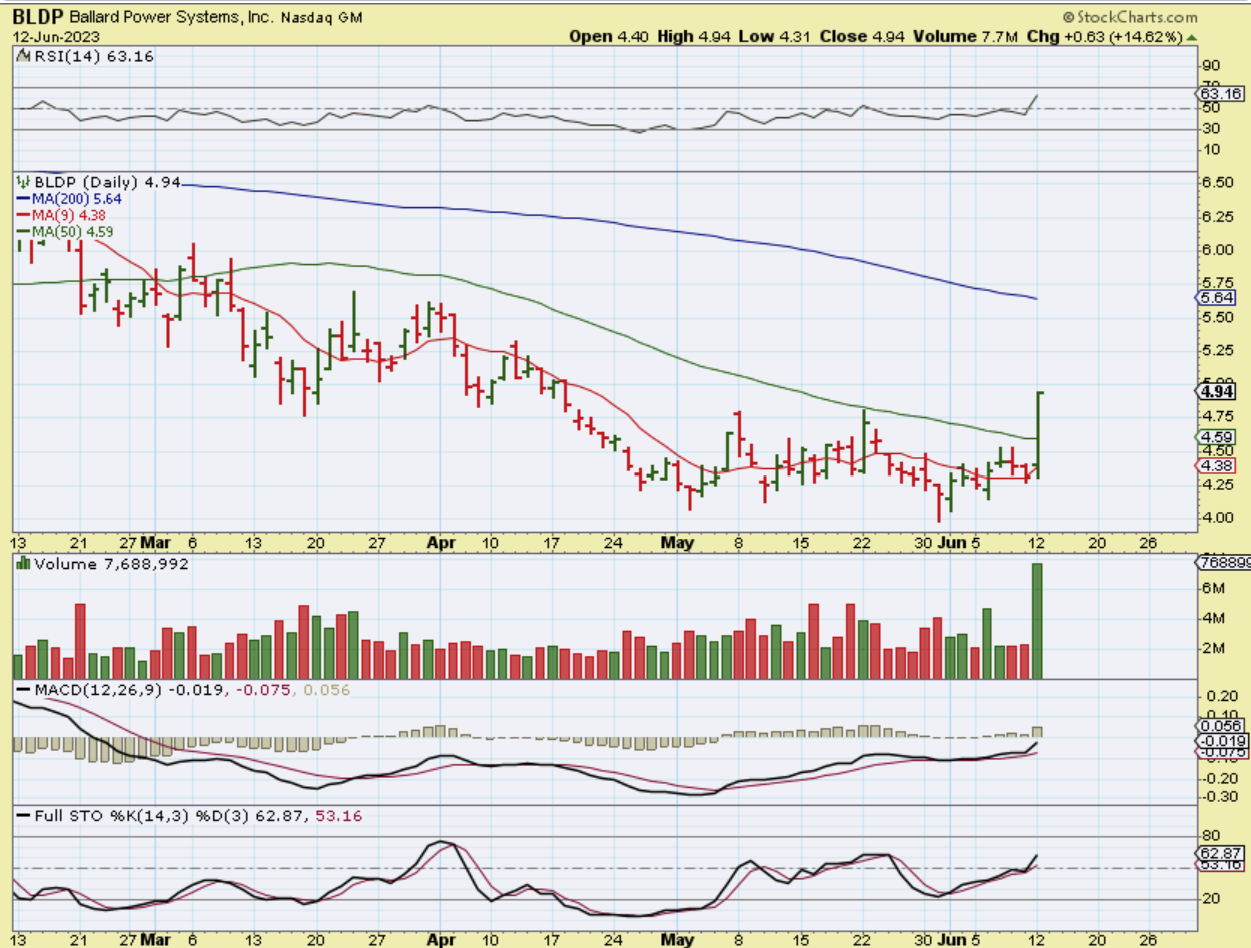Click the tall green Jun 12 price bar
1251x948 pixels.
(x=1038, y=436)
